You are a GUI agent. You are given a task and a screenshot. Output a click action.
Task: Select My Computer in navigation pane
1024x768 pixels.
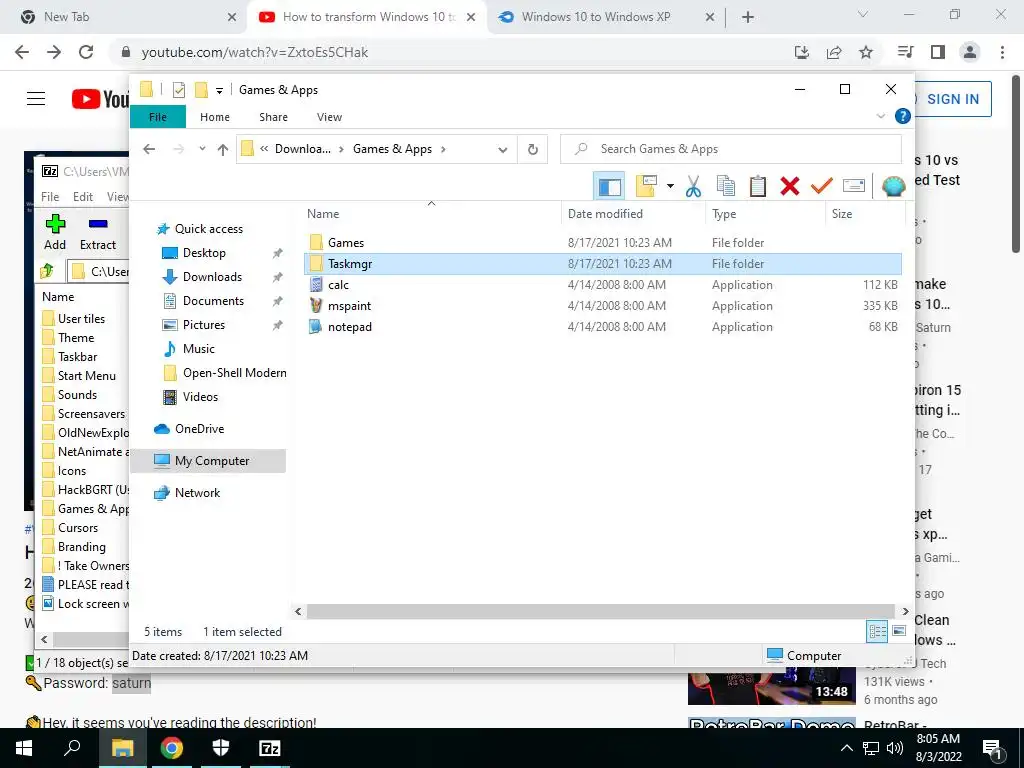click(x=208, y=461)
